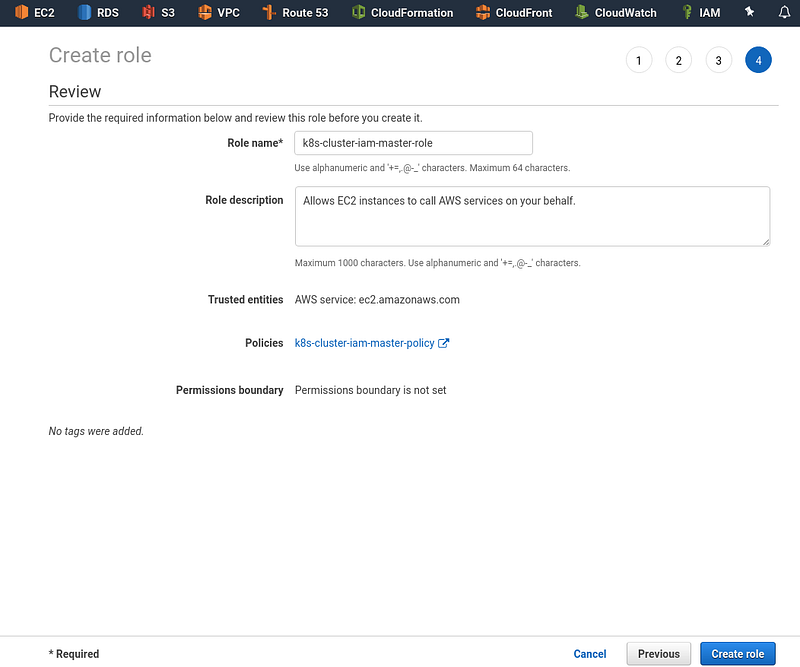800x667 pixels.
Task: Open the S3 service shortcut icon
Action: [148, 12]
